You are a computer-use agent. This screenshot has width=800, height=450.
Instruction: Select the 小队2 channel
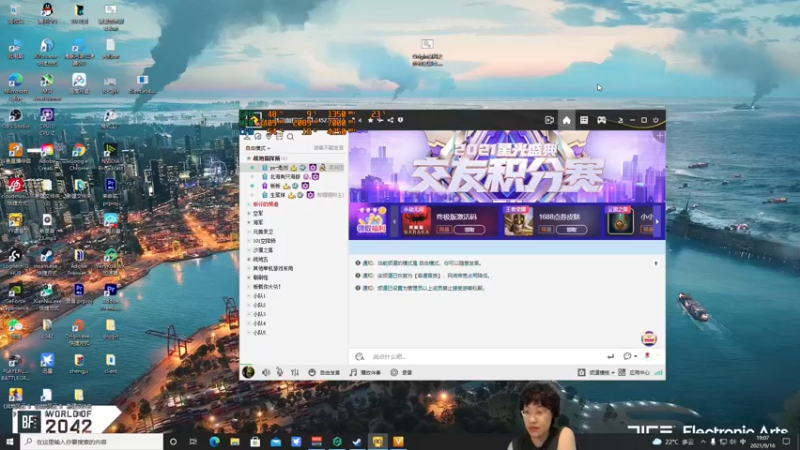click(x=259, y=305)
